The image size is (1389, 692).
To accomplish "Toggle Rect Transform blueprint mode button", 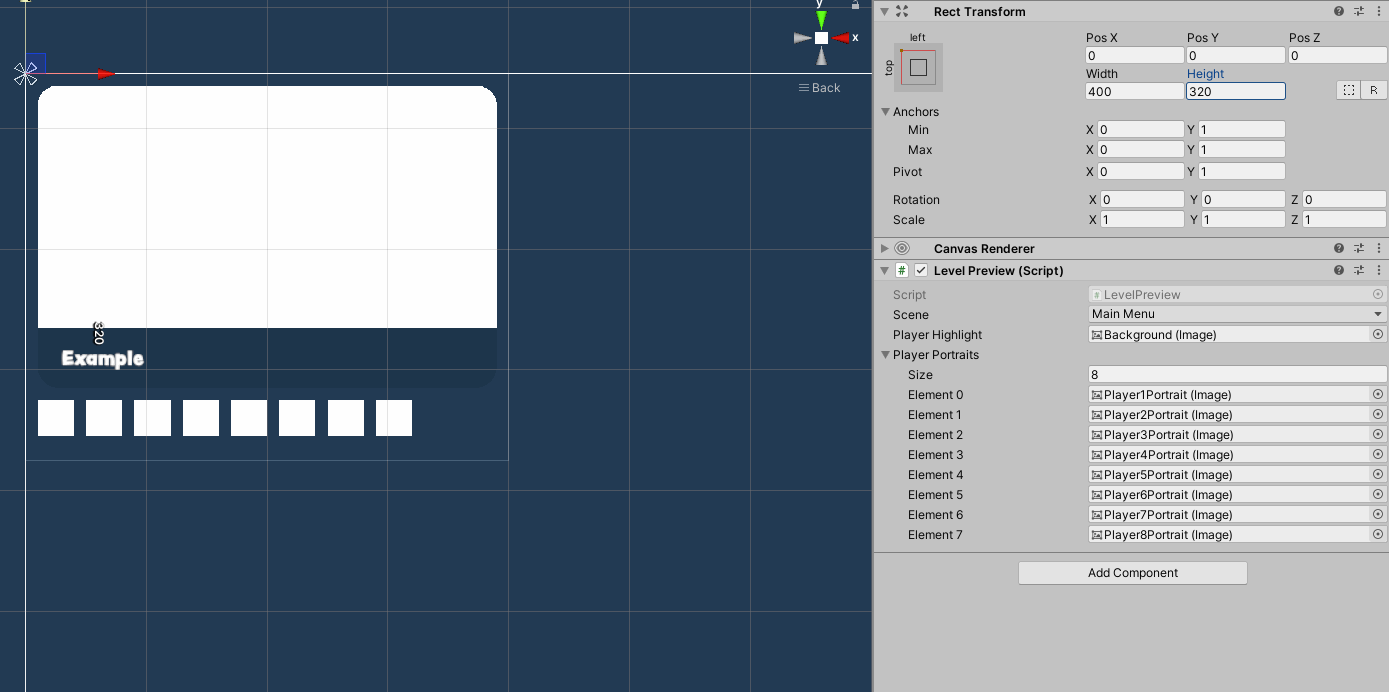I will (1349, 90).
